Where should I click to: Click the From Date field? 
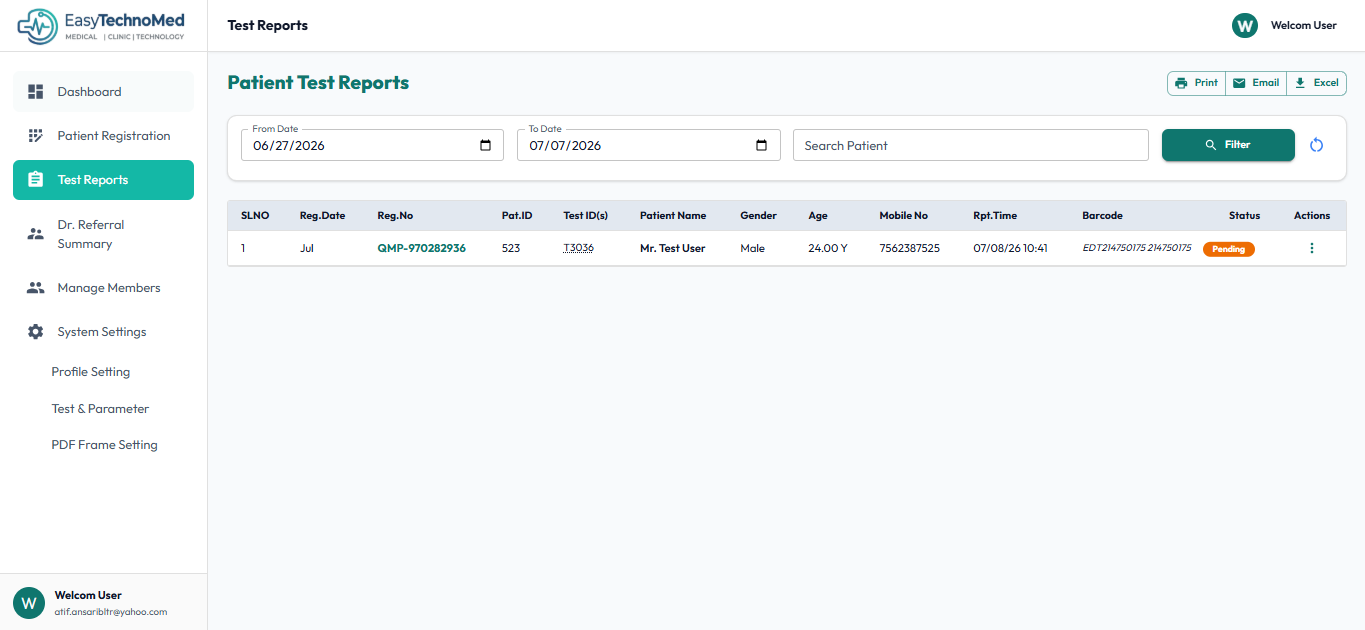click(372, 145)
